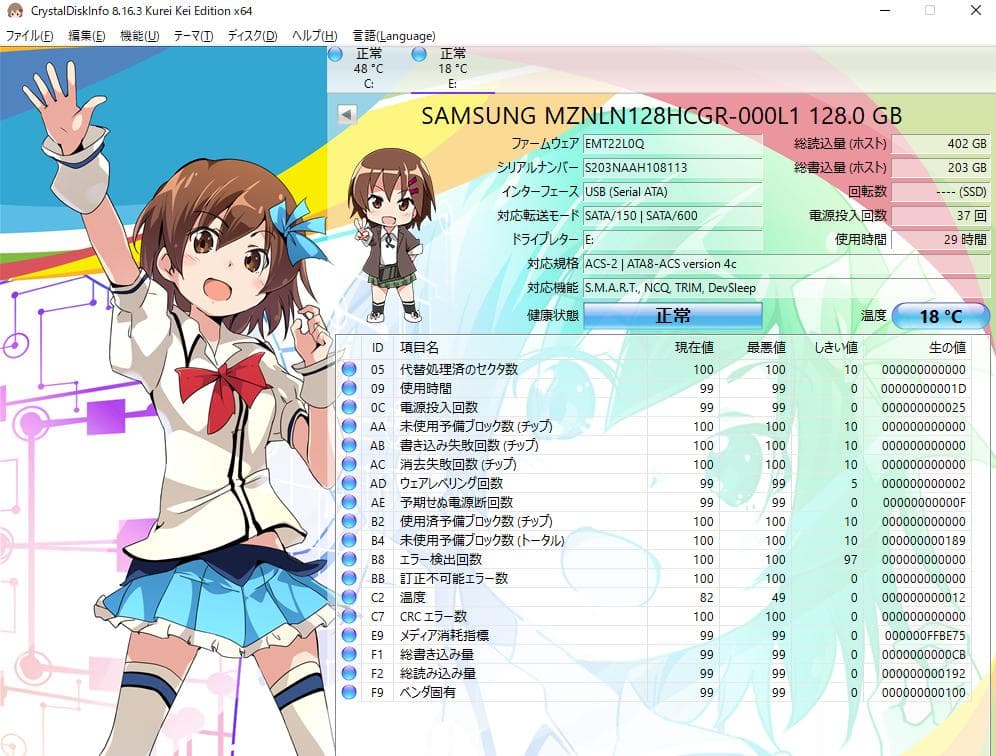Screen dimensions: 996x756
Task: Click the 現在値 column header
Action: tap(684, 348)
